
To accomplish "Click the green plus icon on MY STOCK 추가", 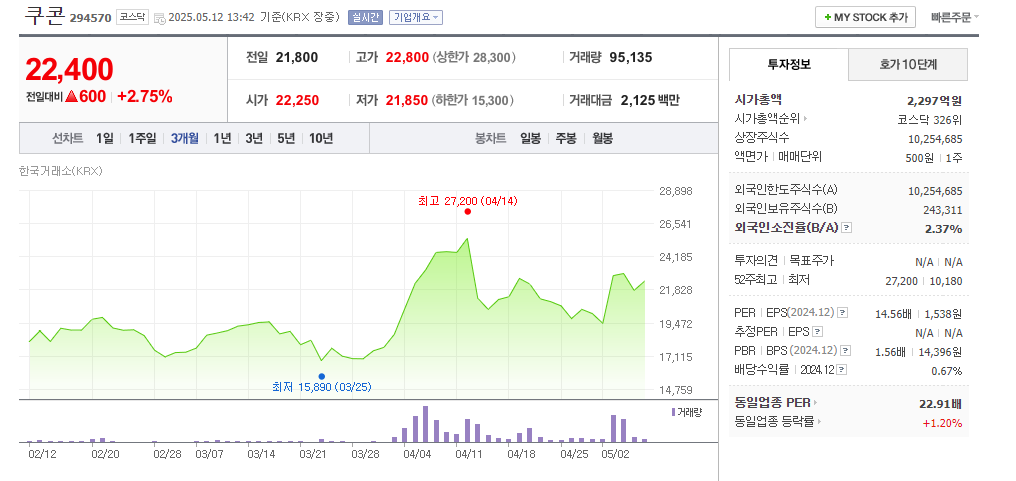I will coord(827,18).
